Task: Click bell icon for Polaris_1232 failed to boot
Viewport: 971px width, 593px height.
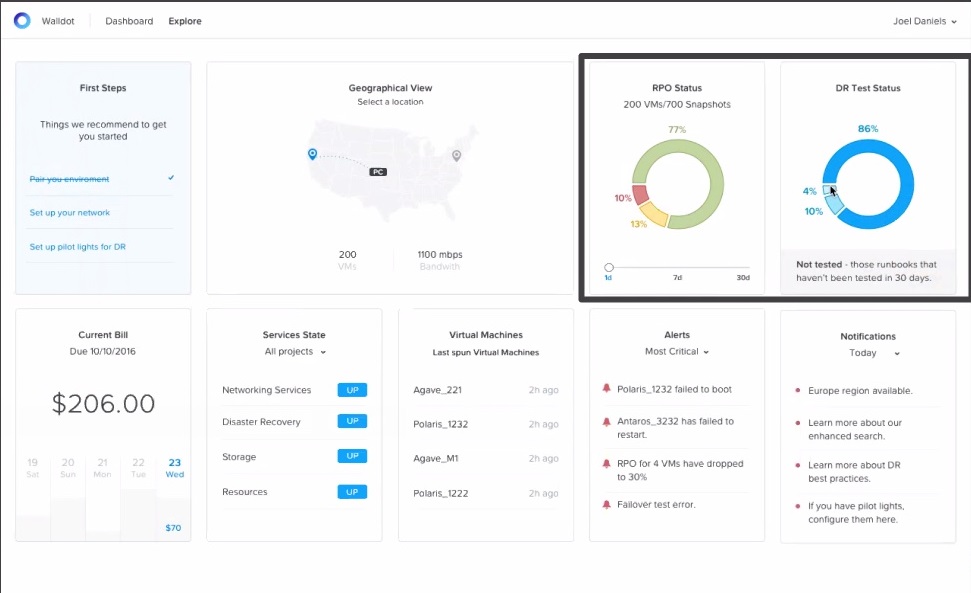Action: (606, 389)
